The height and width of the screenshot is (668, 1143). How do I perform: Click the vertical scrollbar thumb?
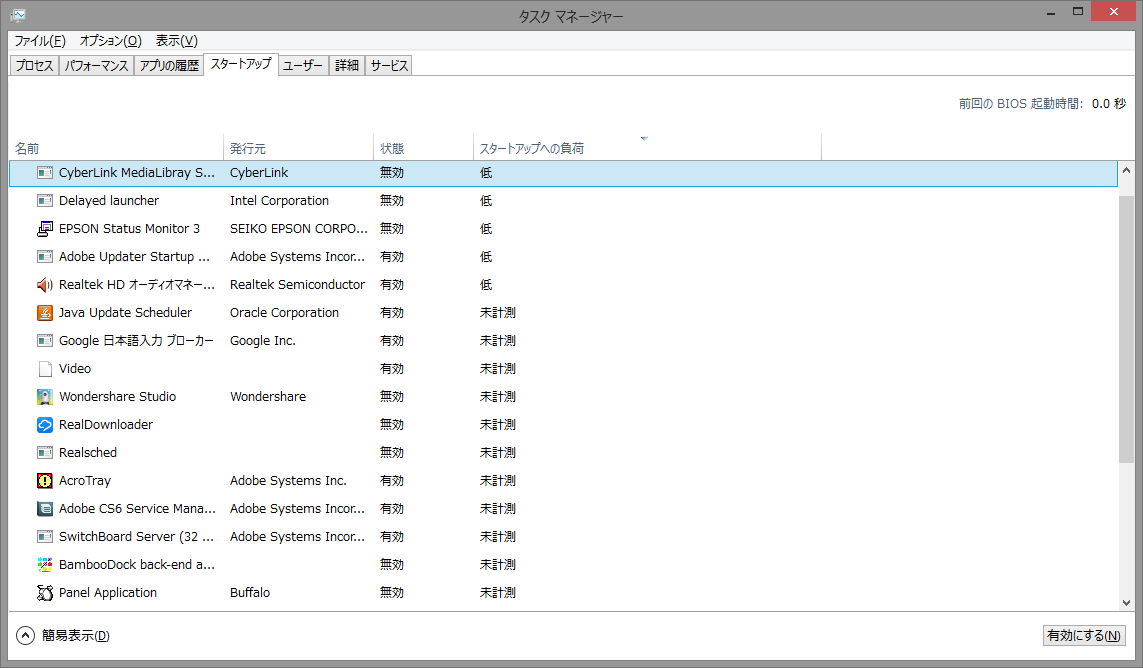point(1126,328)
